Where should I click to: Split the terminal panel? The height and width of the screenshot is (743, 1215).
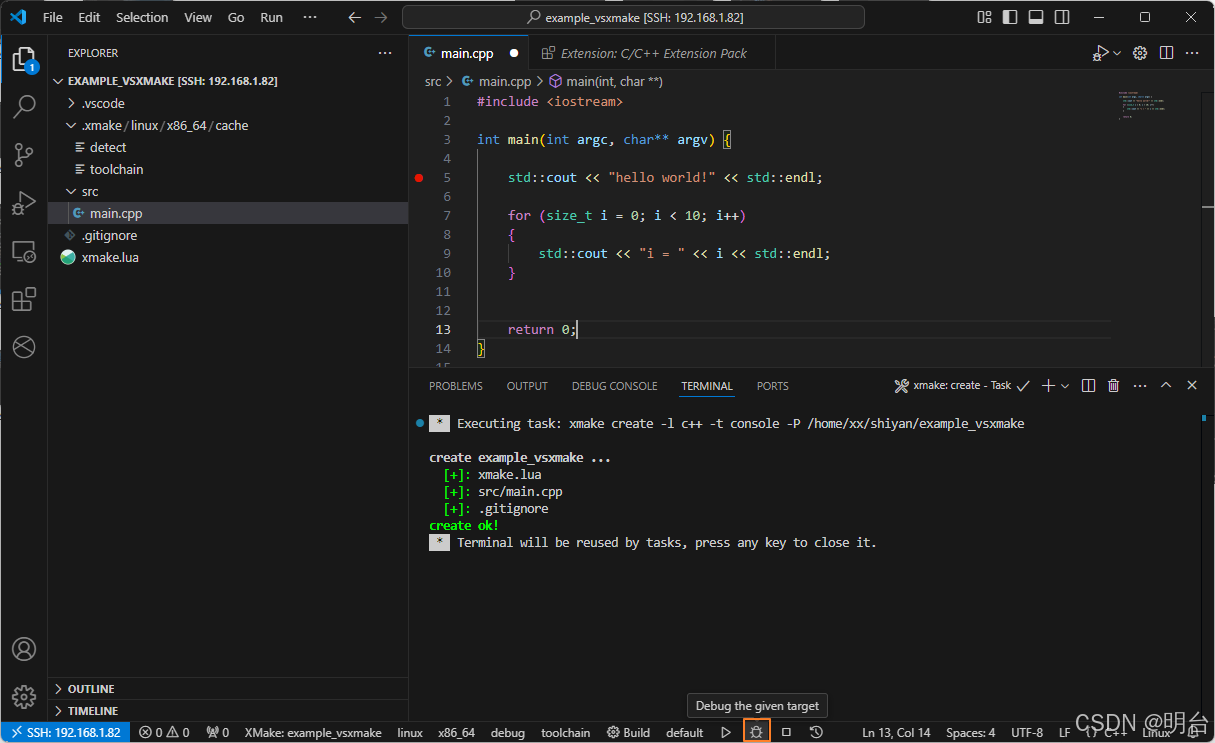[1088, 385]
